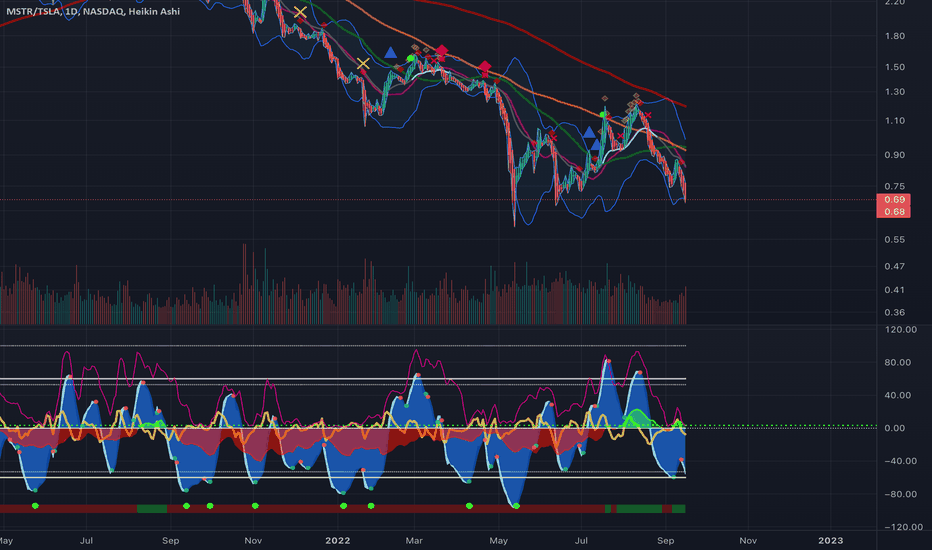Viewport: 932px width, 550px height.
Task: Click the −120.00 oscillator scale label
Action: tap(903, 527)
